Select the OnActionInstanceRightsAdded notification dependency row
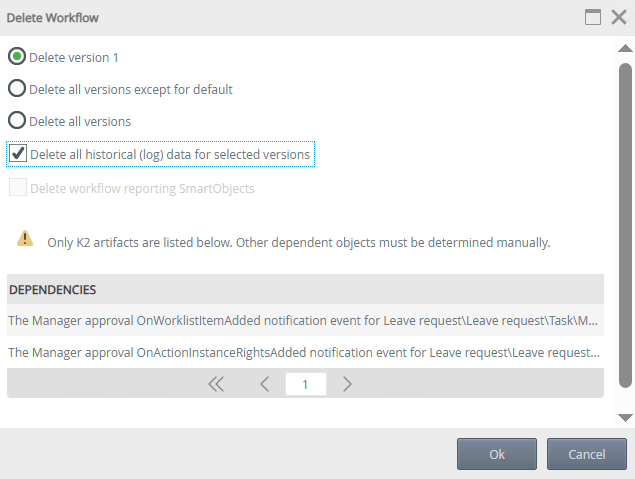The image size is (635, 479). tap(305, 352)
